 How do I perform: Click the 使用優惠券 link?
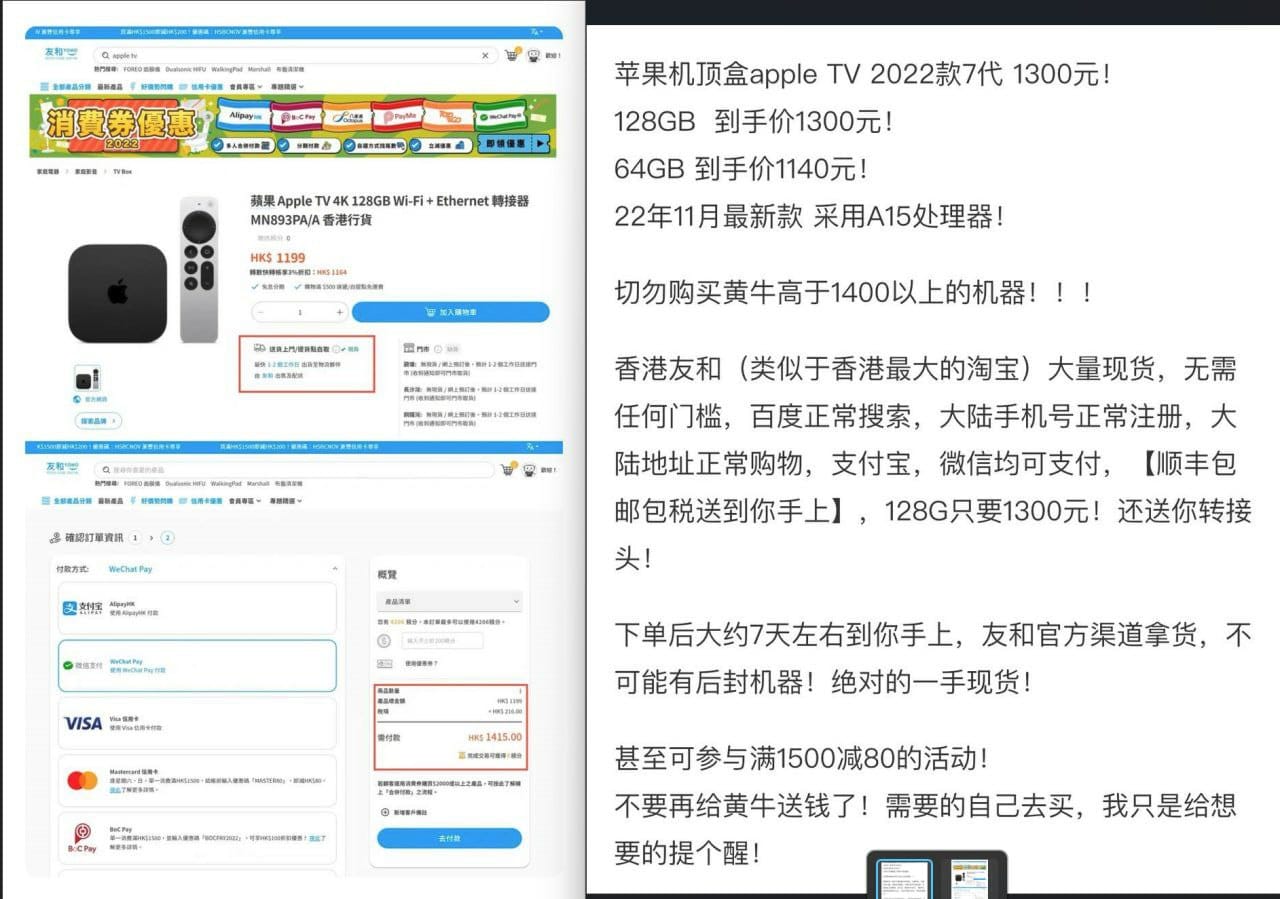421,663
